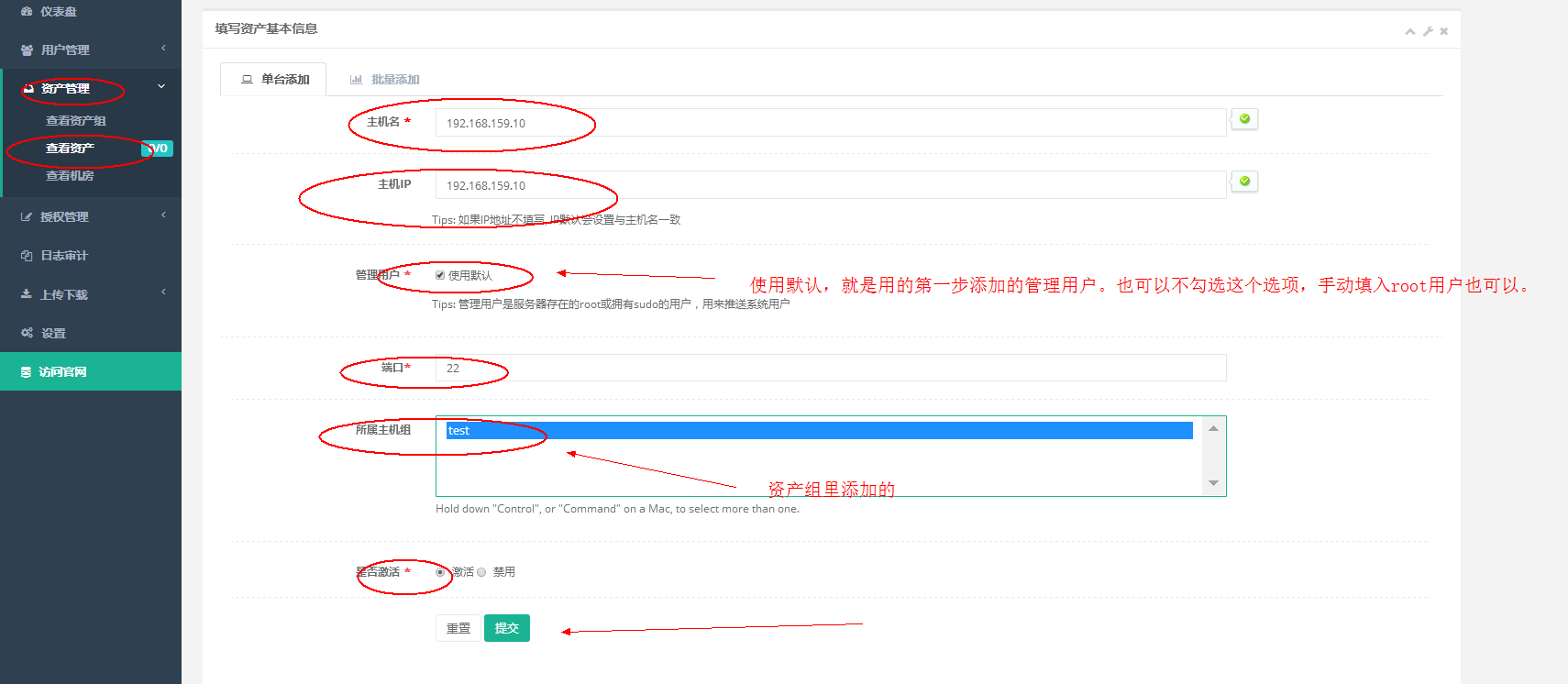This screenshot has width=1568, height=684.
Task: Expand the 用户管理 chevron arrow
Action: 163,48
